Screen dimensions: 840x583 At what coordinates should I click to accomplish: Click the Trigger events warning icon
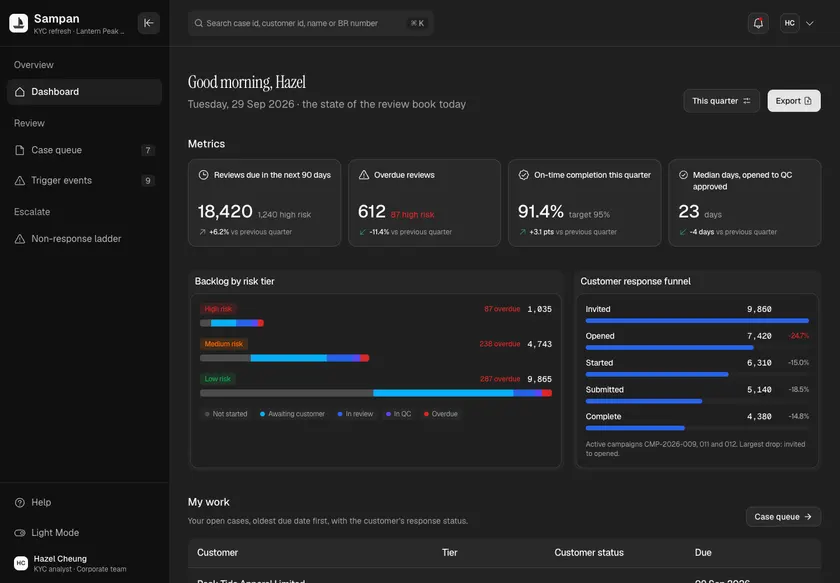[x=20, y=181]
